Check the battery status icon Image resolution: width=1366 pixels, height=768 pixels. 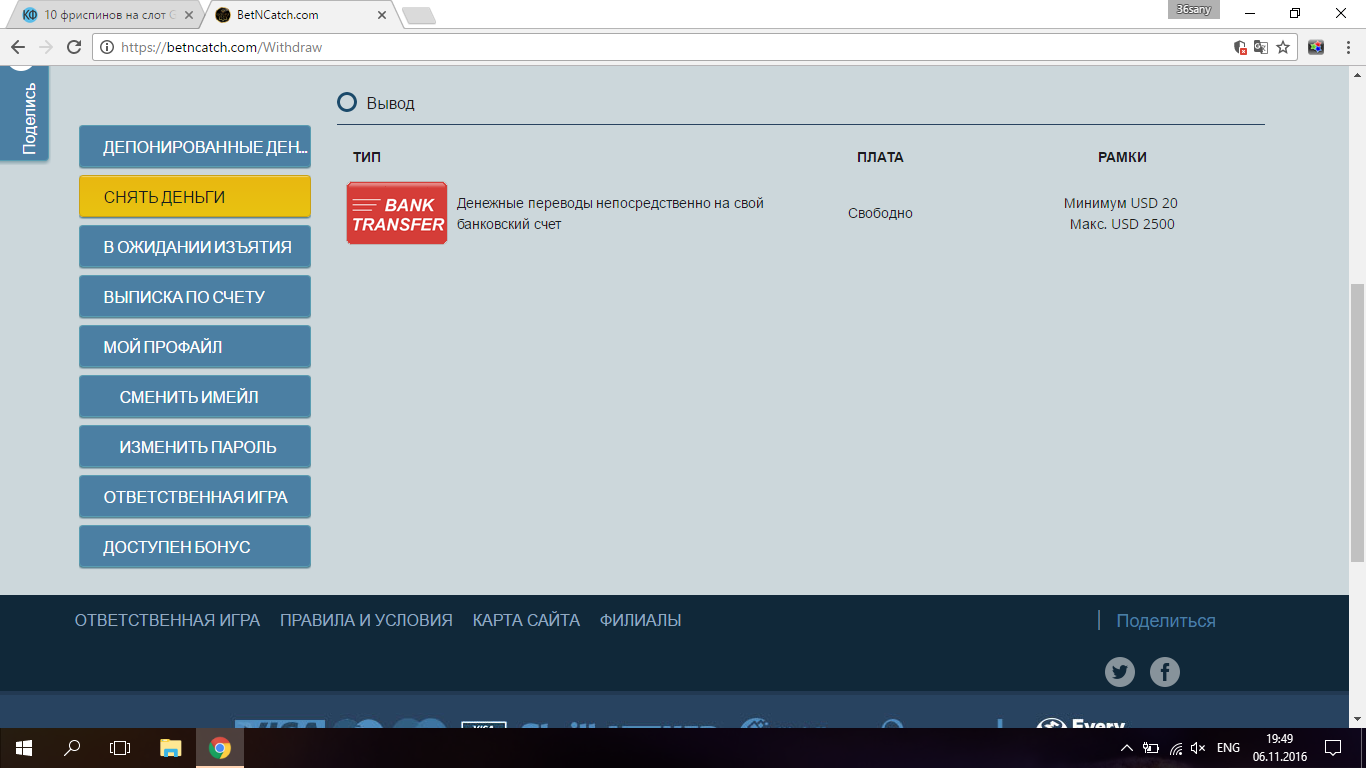1151,748
